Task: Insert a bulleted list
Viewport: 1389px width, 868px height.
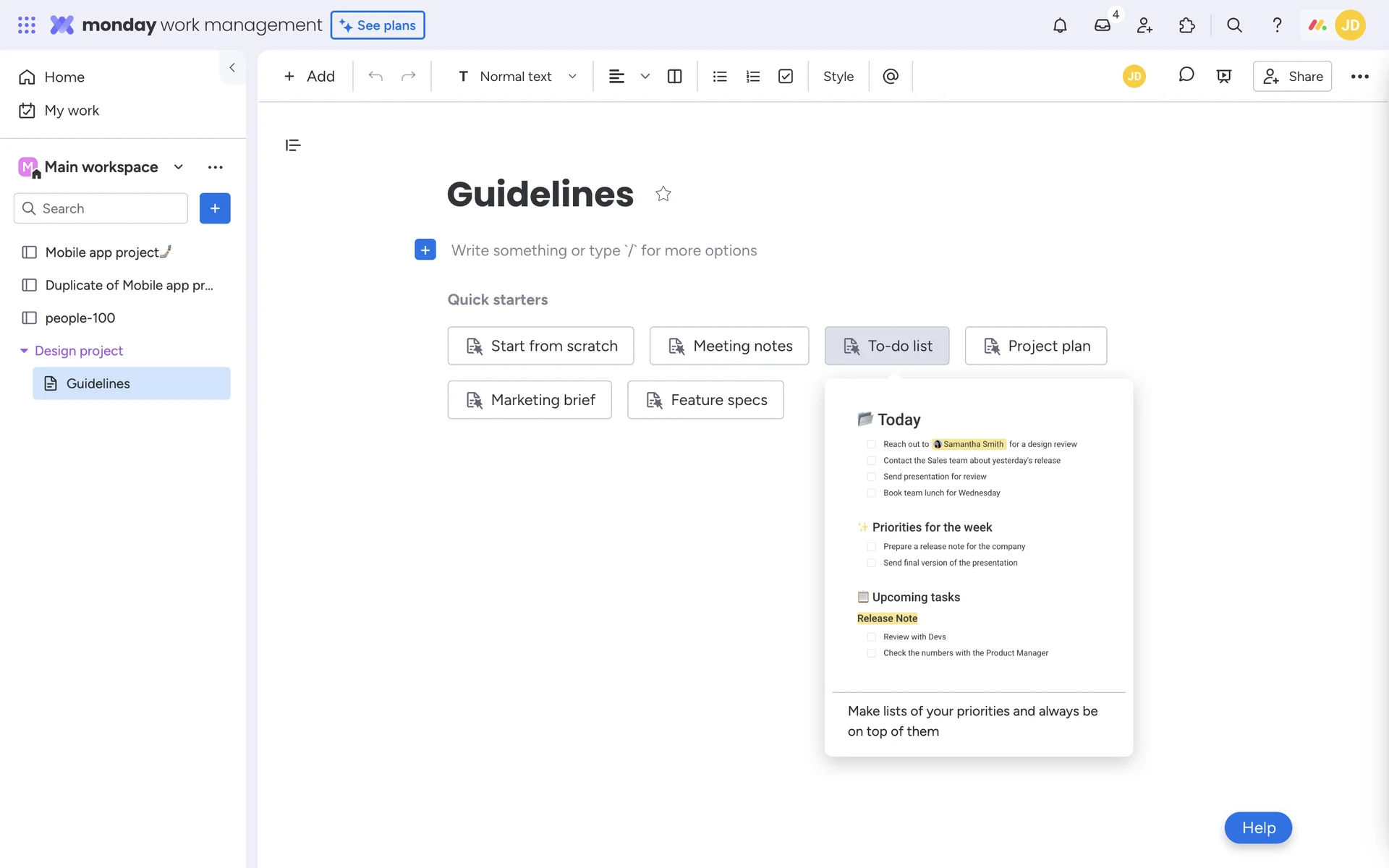Action: pyautogui.click(x=719, y=76)
